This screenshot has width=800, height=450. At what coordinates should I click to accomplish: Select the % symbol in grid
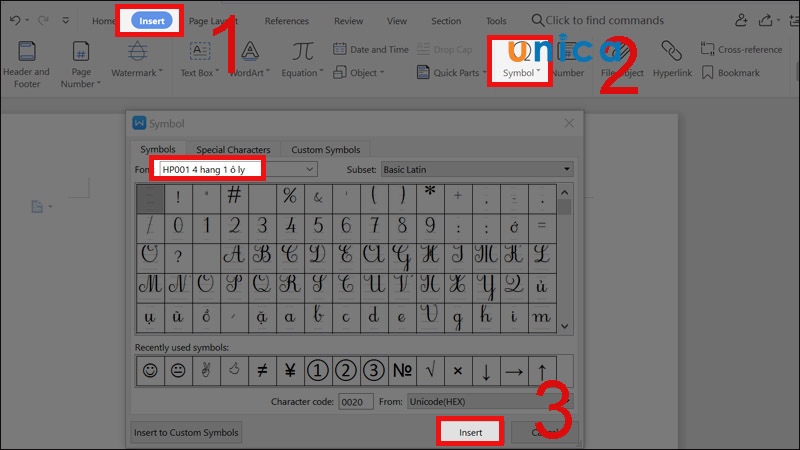click(x=290, y=198)
